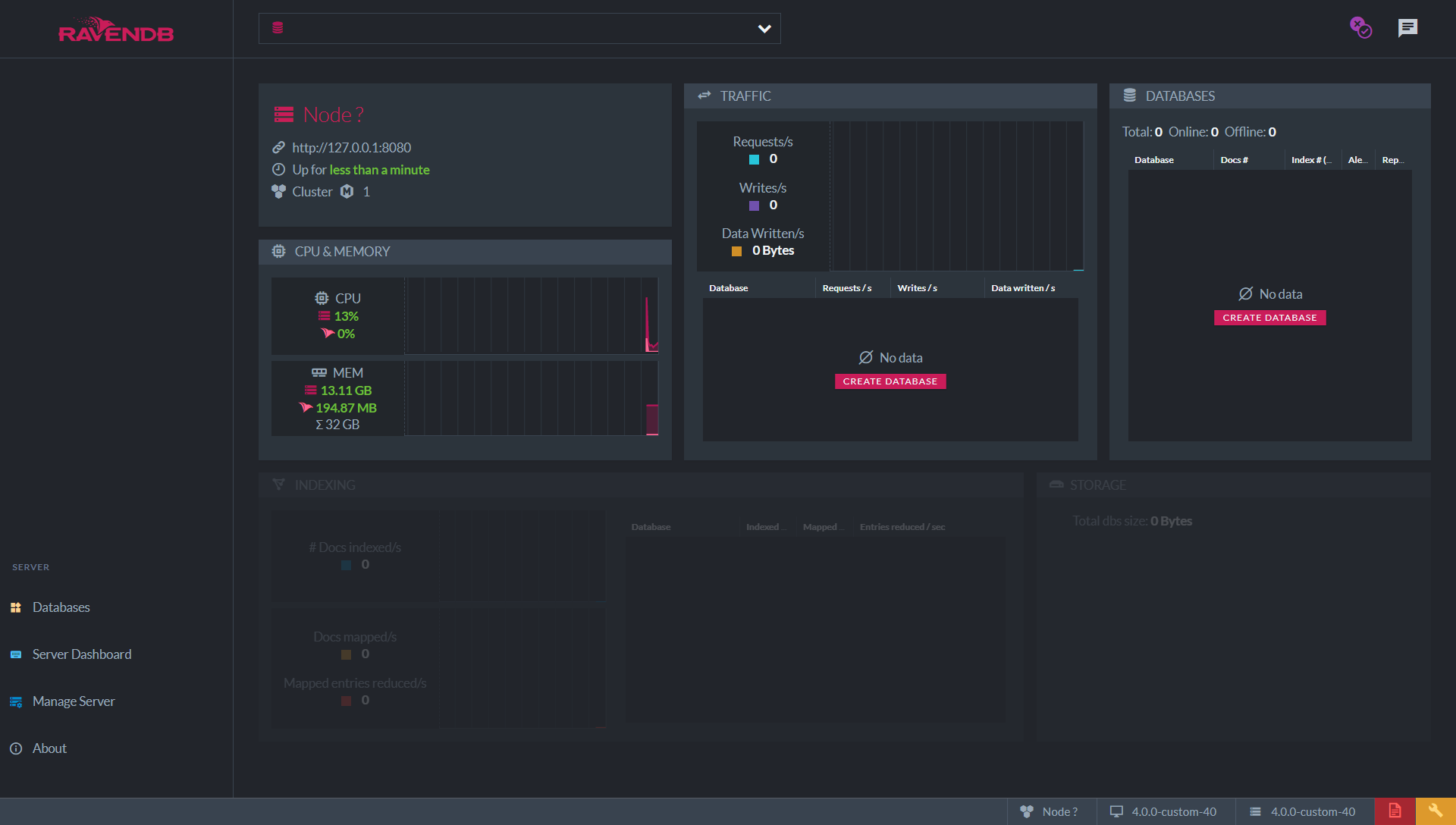The width and height of the screenshot is (1456, 825).
Task: Click the 13% machine CPU value
Action: 346,316
